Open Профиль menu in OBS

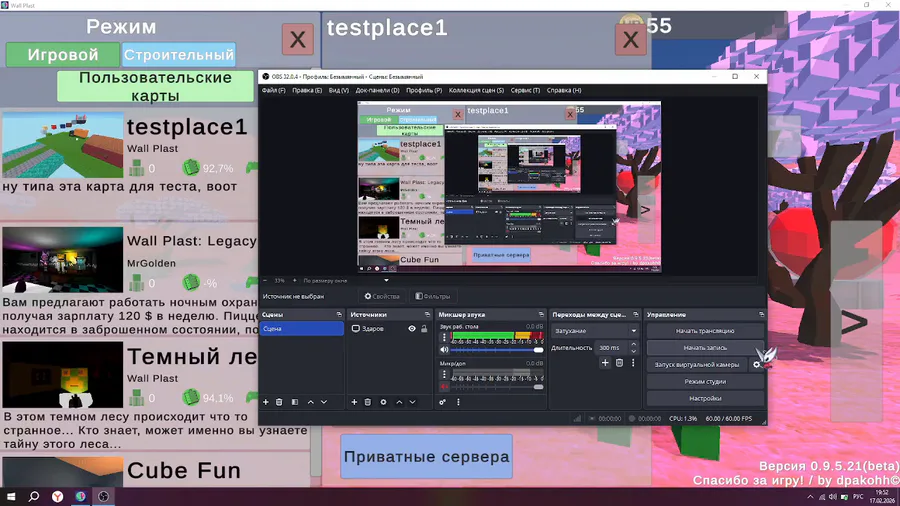pyautogui.click(x=424, y=90)
